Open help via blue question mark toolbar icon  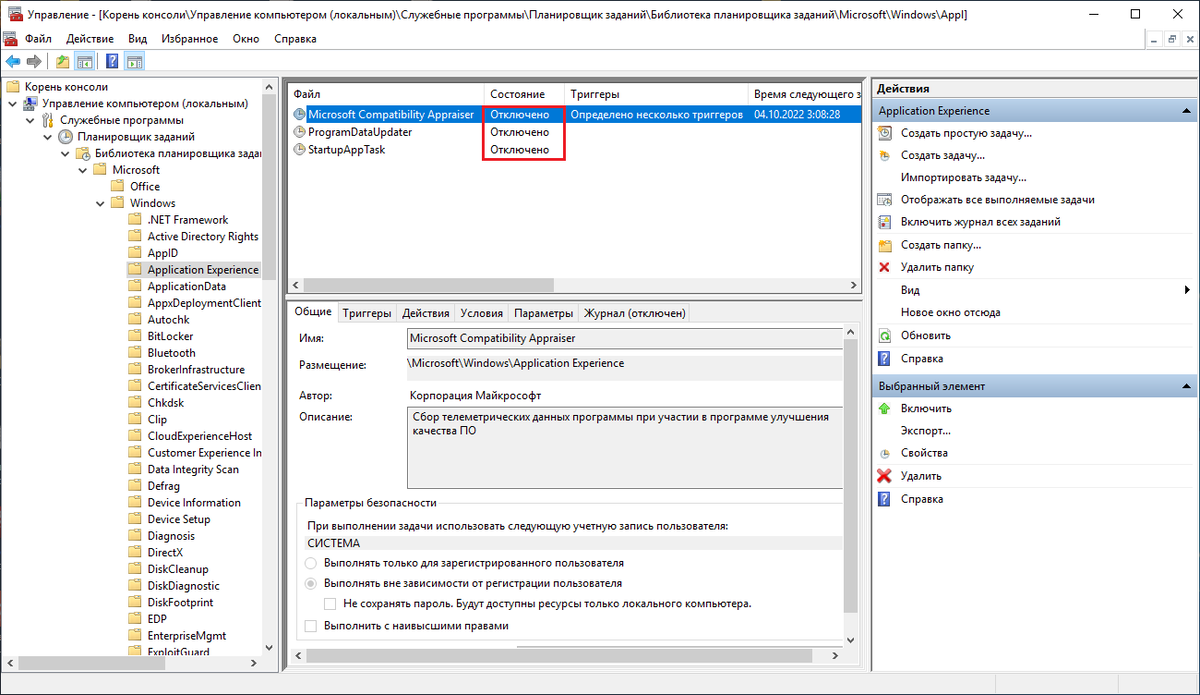[112, 62]
